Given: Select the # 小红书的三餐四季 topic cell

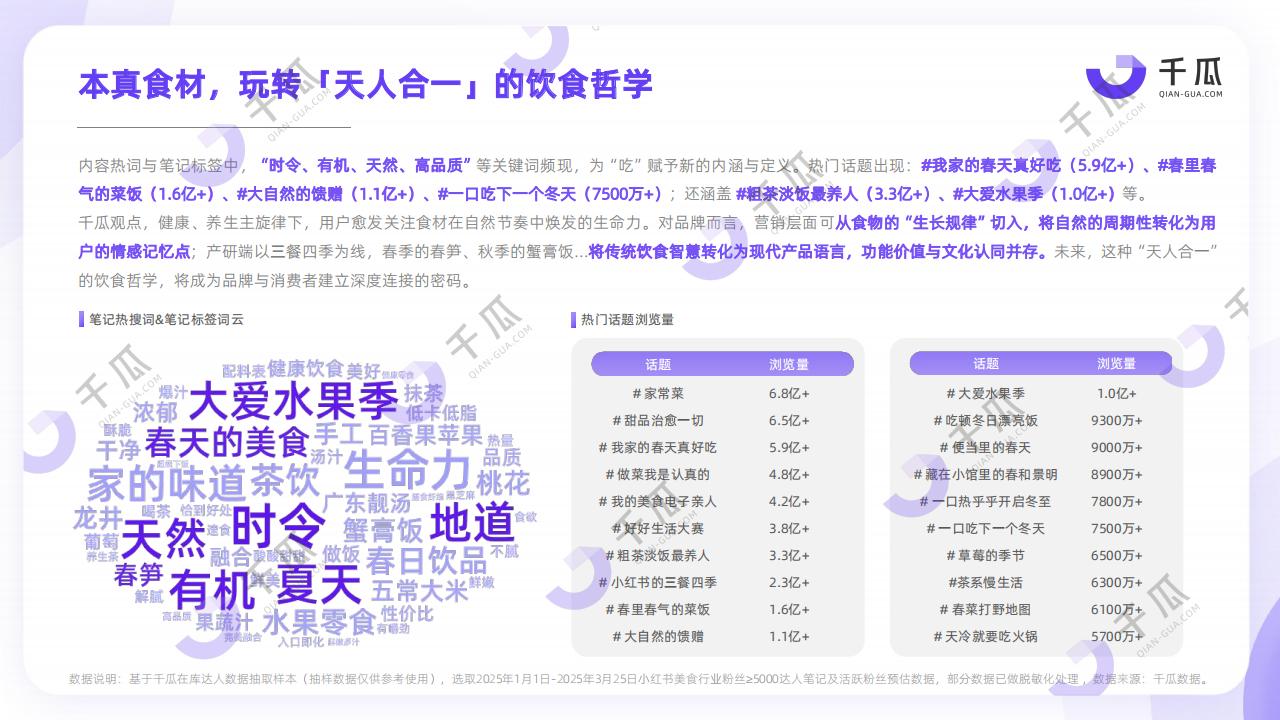Looking at the screenshot, I should pyautogui.click(x=658, y=583).
